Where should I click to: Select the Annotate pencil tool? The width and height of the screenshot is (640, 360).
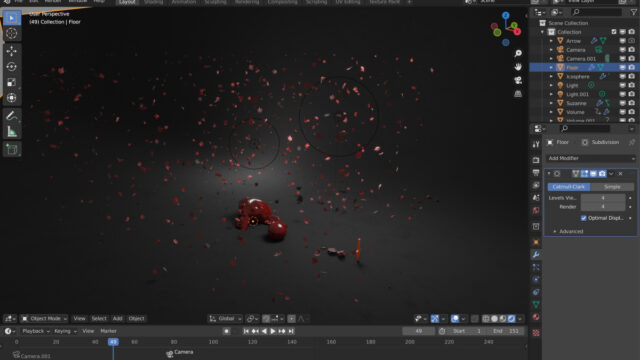11,116
